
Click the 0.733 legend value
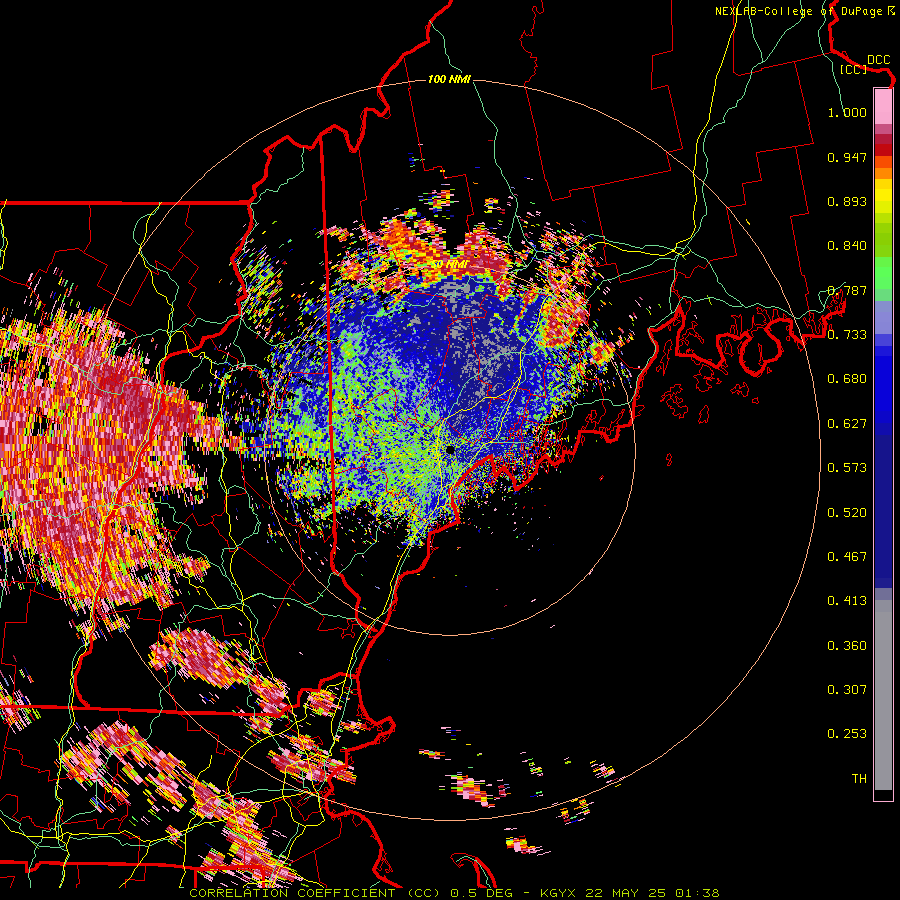(x=847, y=335)
